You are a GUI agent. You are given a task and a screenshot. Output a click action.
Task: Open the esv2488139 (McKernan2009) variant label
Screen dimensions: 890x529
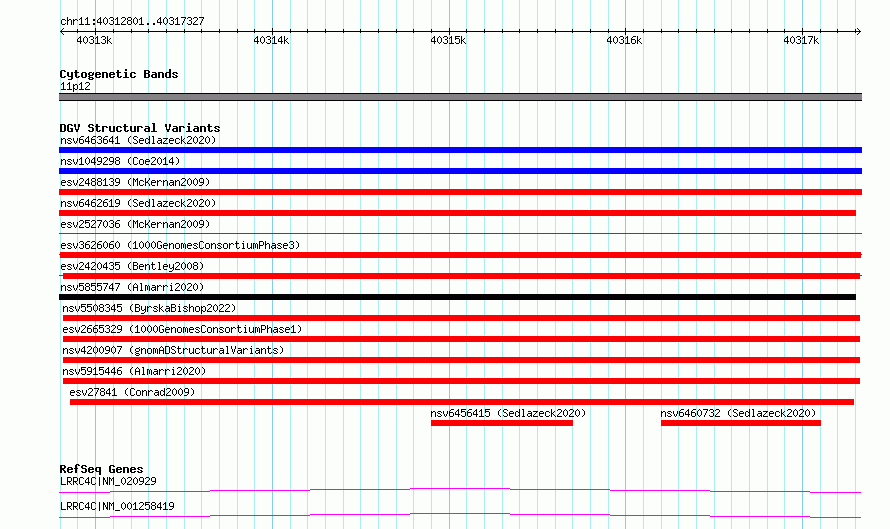coord(135,182)
